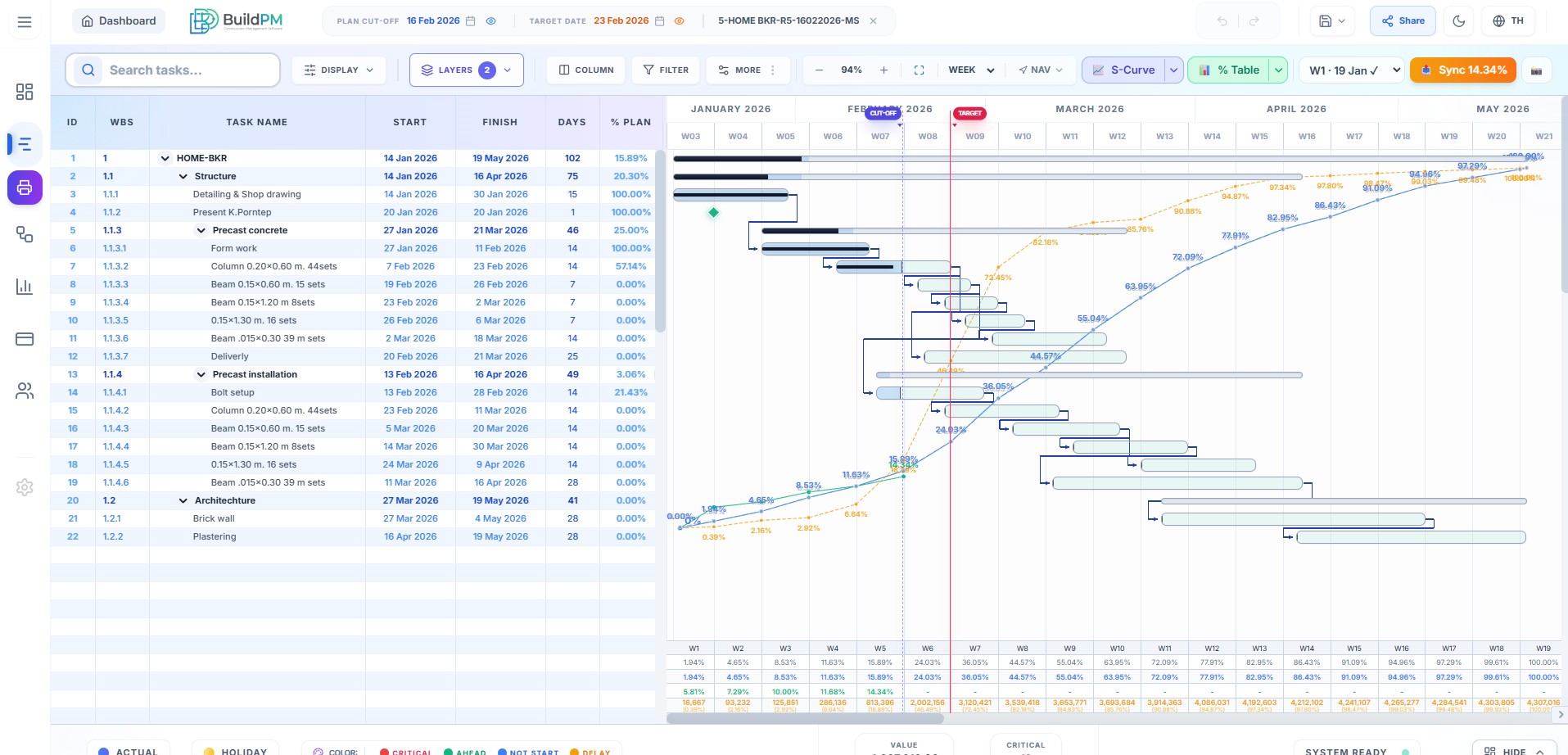Open the W1 · 19 Jan week selector

click(x=1351, y=70)
